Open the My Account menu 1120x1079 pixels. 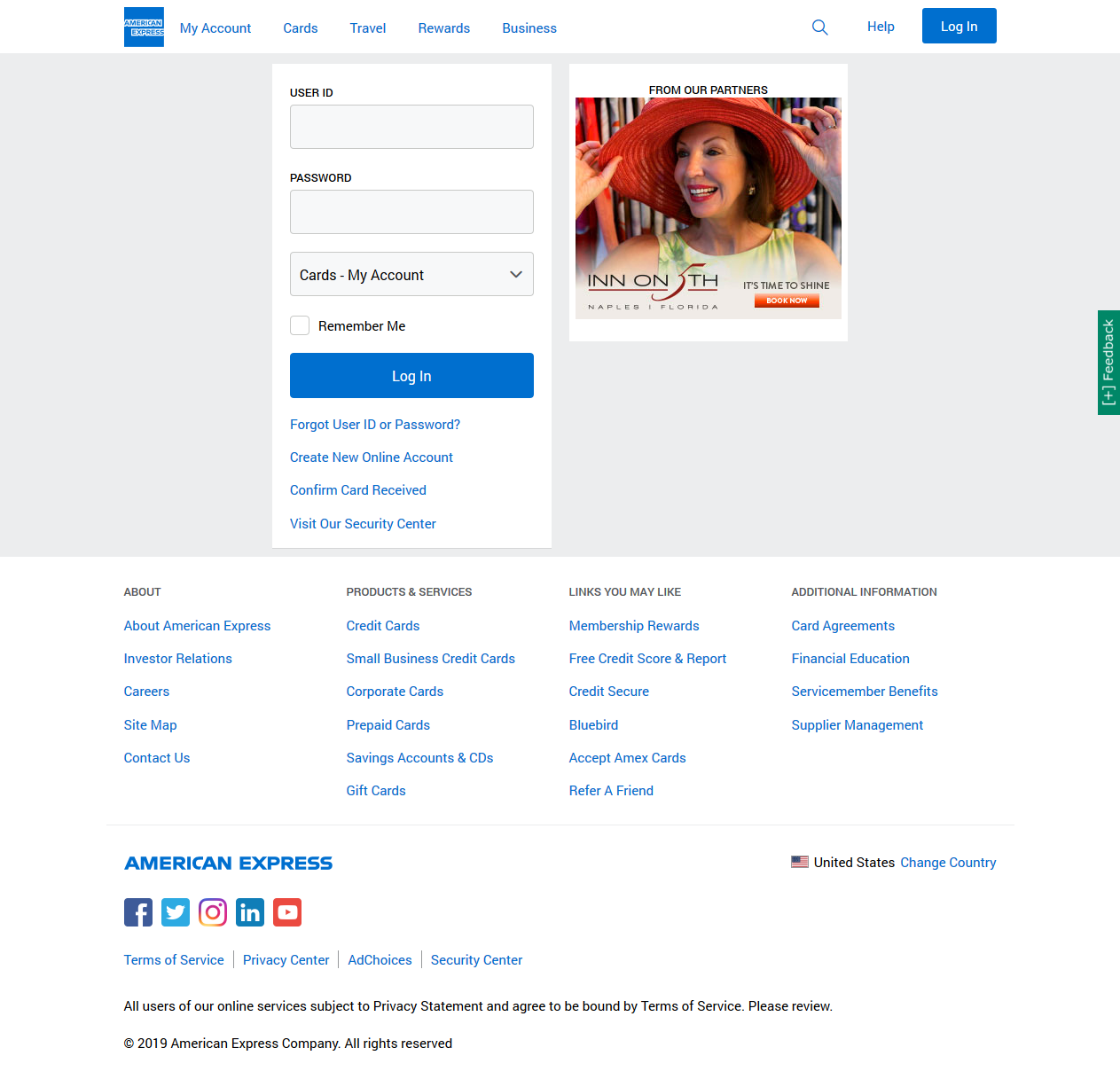coord(215,28)
